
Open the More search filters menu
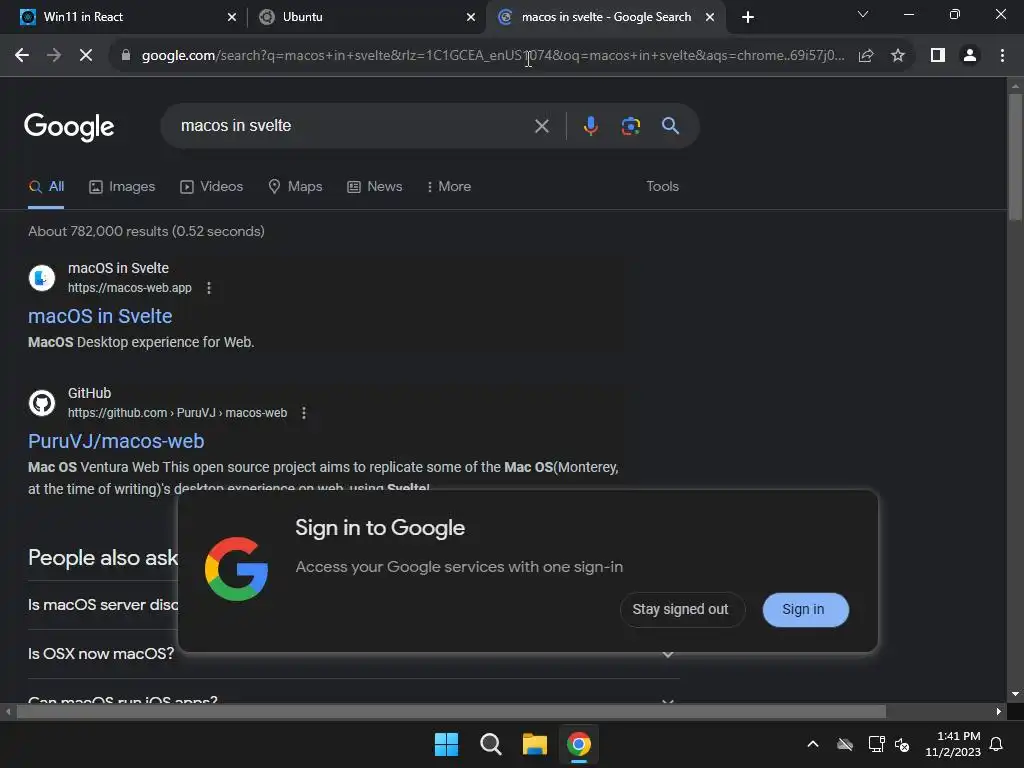tap(449, 187)
